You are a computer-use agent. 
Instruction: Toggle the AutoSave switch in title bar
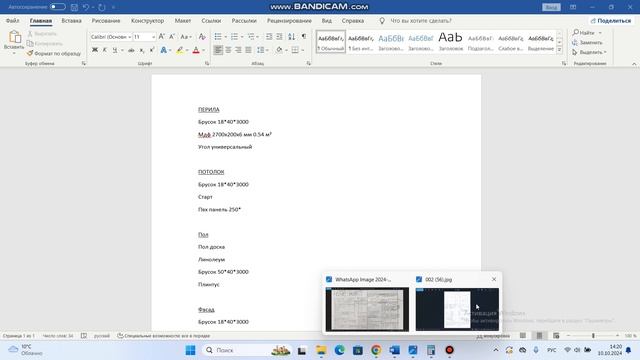(58, 7)
